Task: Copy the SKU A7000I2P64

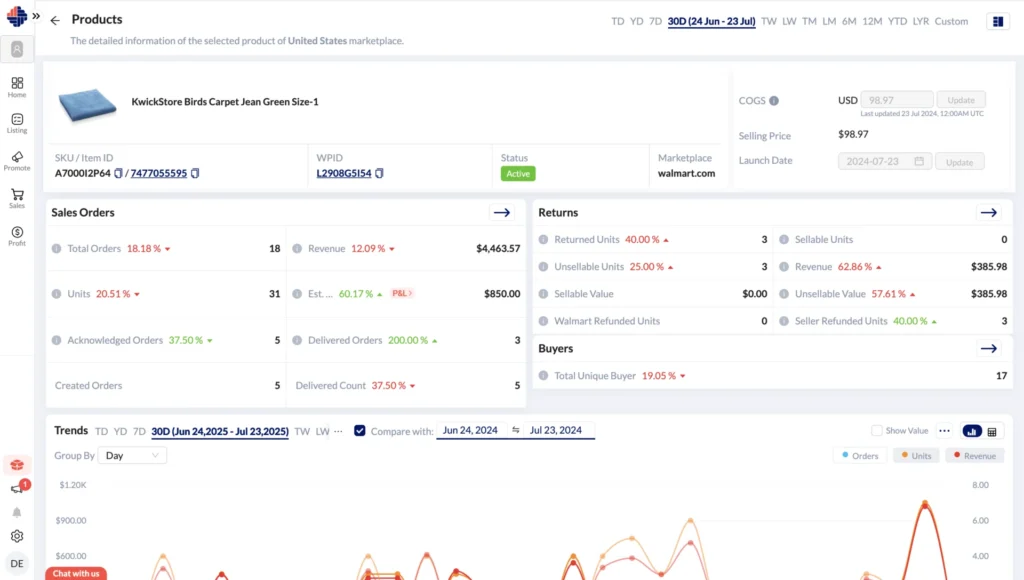Action: (x=118, y=173)
